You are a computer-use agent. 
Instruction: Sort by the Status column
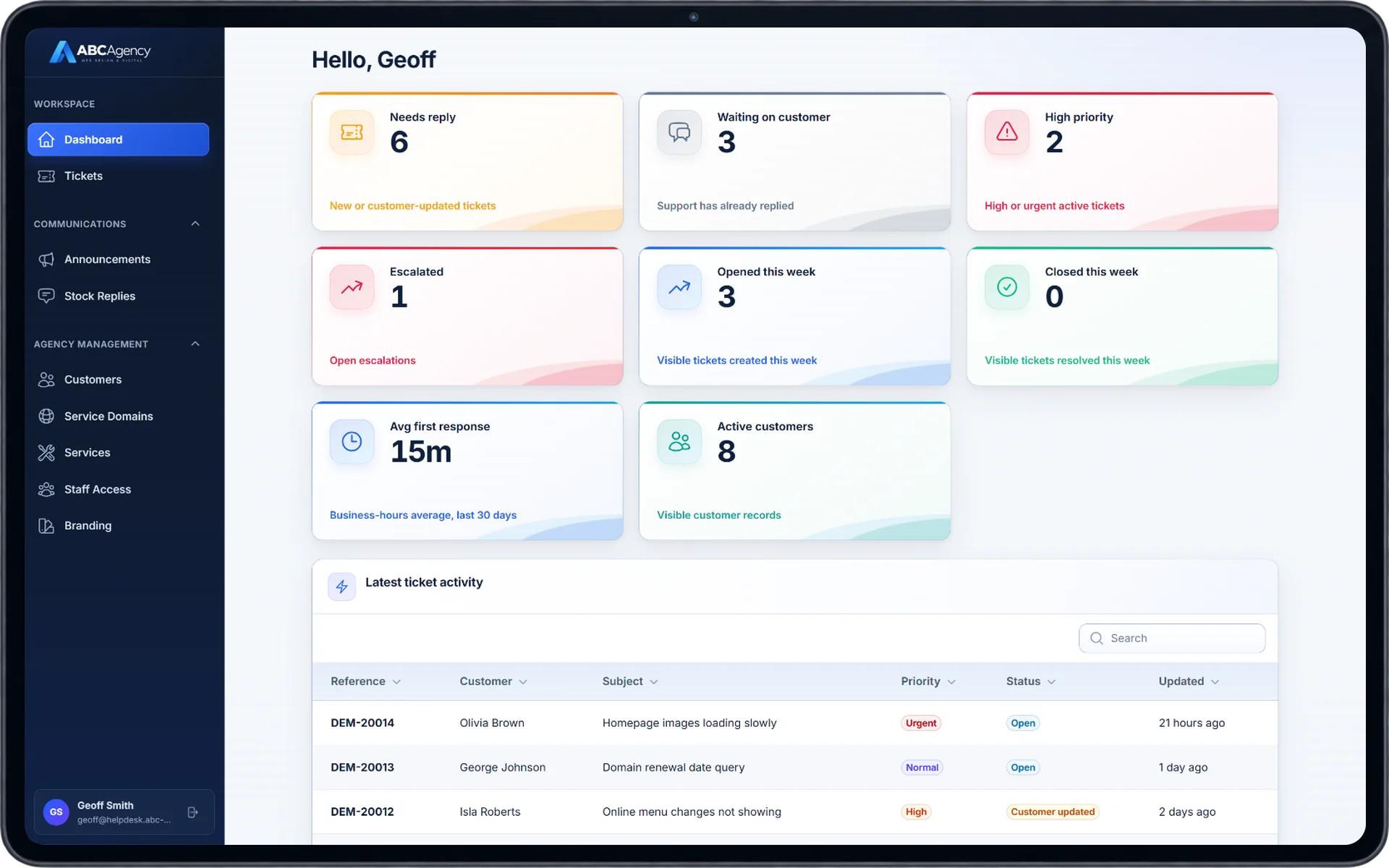click(1031, 681)
